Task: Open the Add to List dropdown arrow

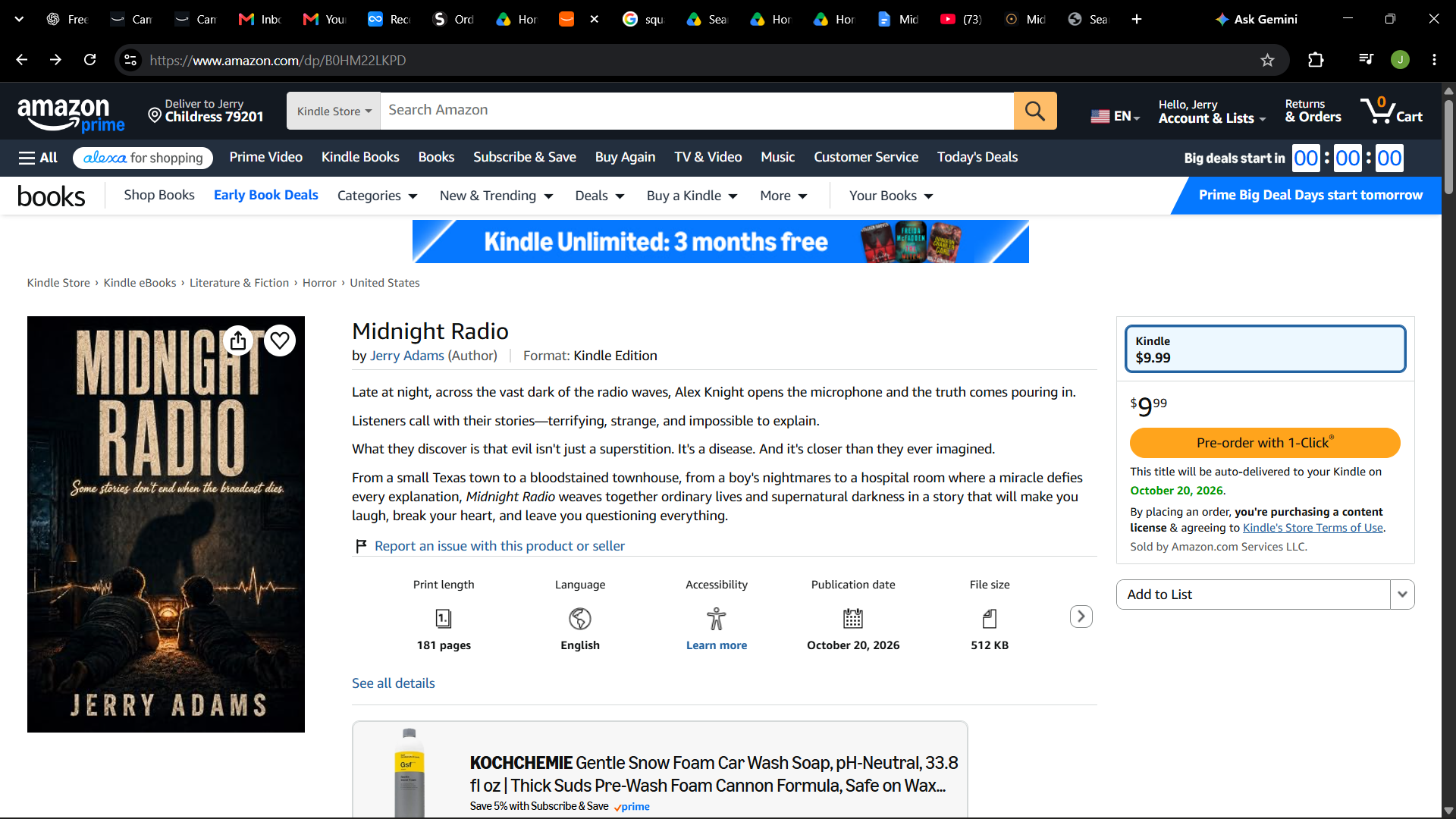Action: pos(1402,595)
